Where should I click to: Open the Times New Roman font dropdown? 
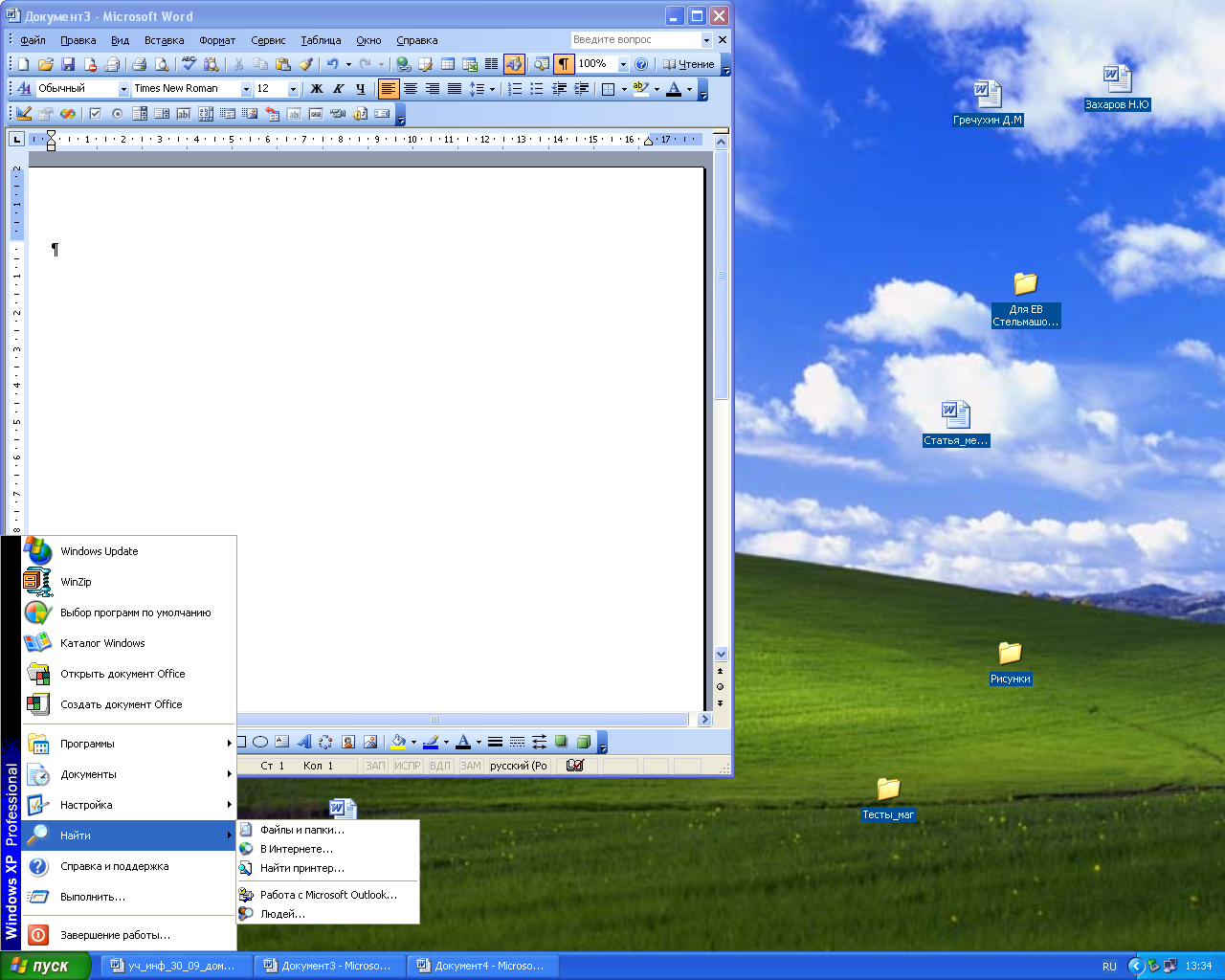[246, 88]
